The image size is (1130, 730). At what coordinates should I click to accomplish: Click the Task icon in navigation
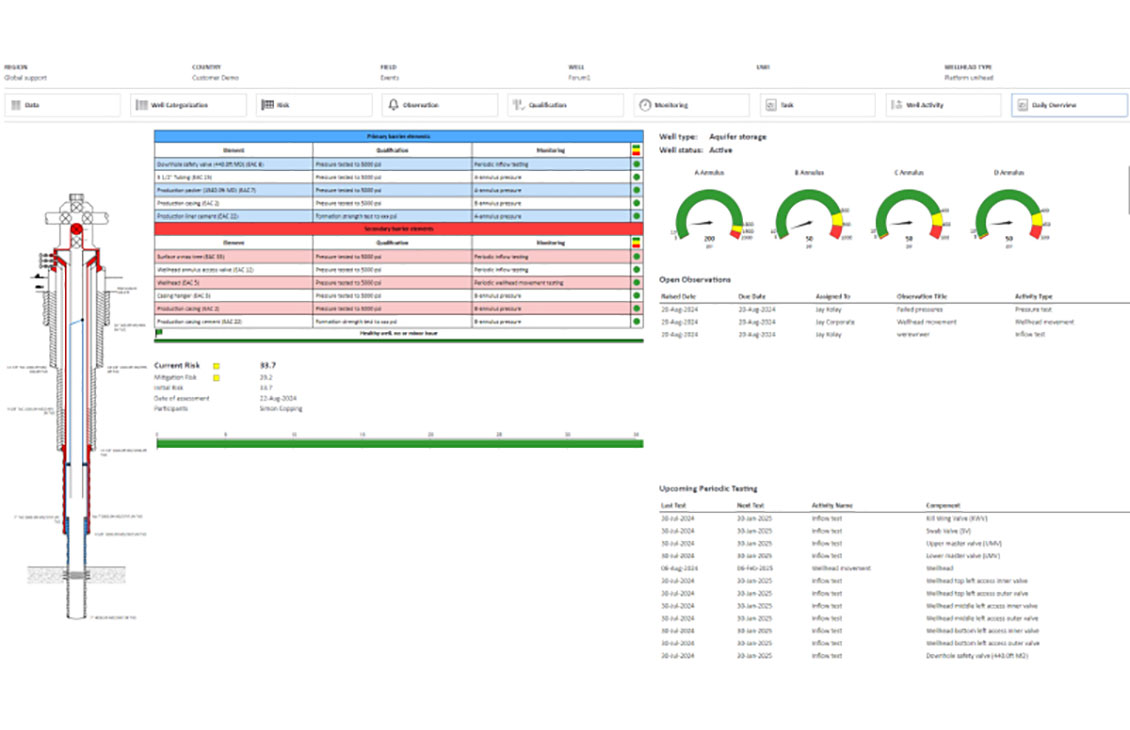pos(771,105)
